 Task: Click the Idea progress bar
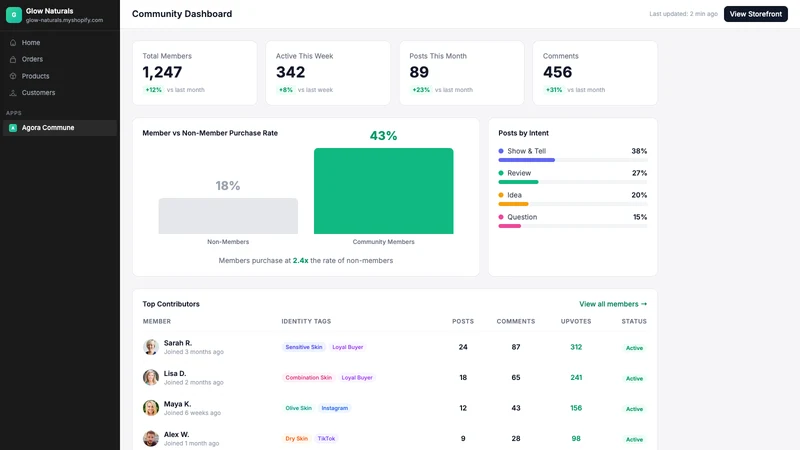pos(572,204)
